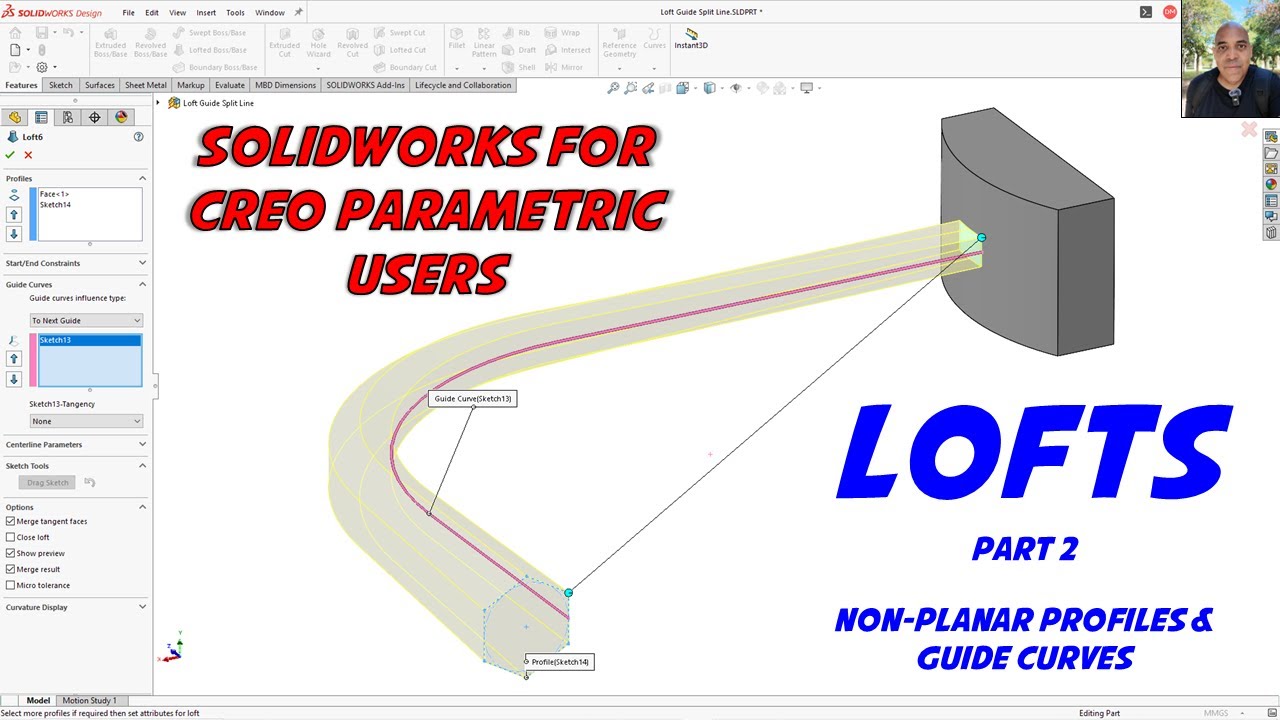The image size is (1280, 720).
Task: Click the pin icon beside Window menu
Action: 298,12
